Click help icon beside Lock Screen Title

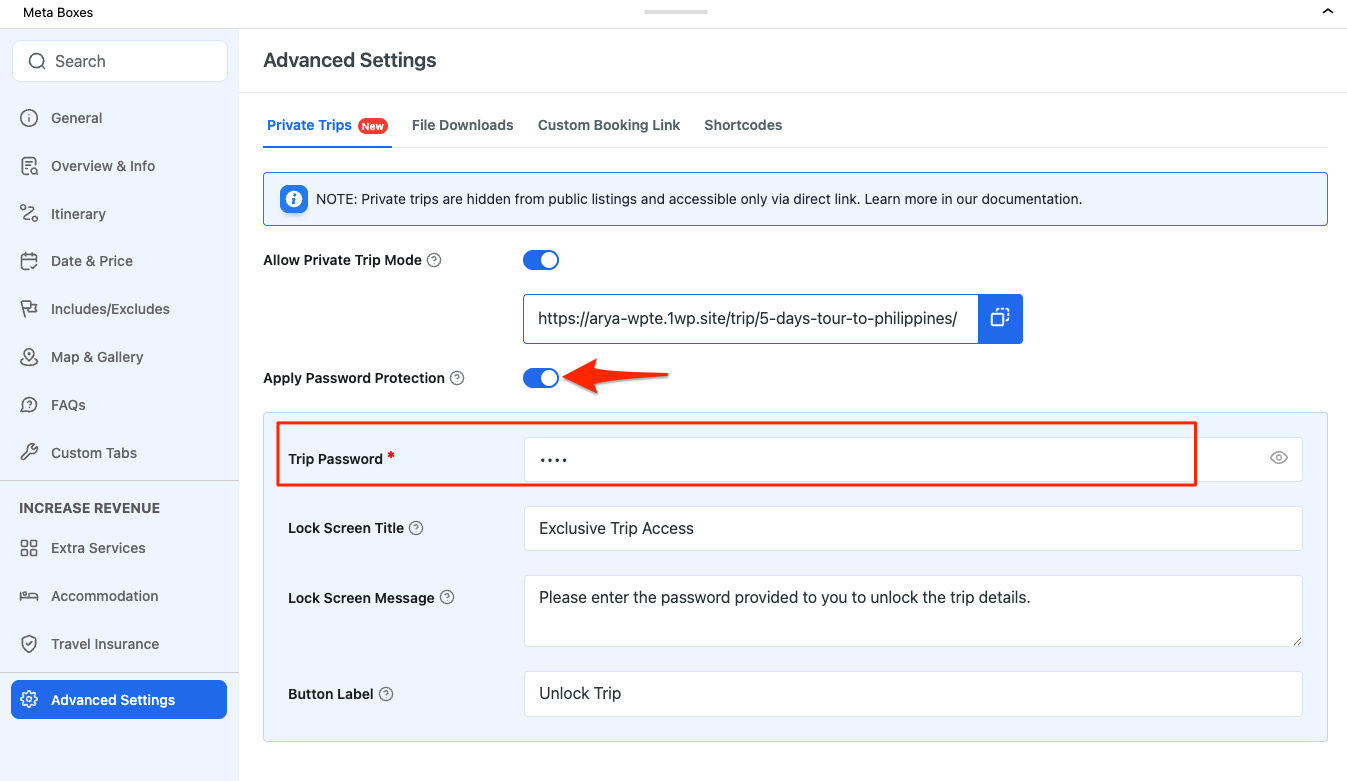(x=416, y=528)
